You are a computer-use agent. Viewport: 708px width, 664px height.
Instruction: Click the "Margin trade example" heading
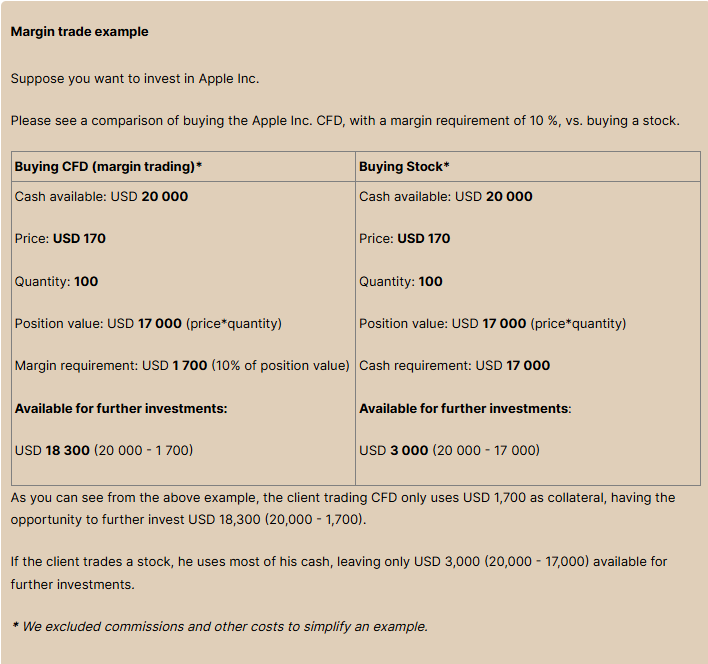pyautogui.click(x=79, y=32)
